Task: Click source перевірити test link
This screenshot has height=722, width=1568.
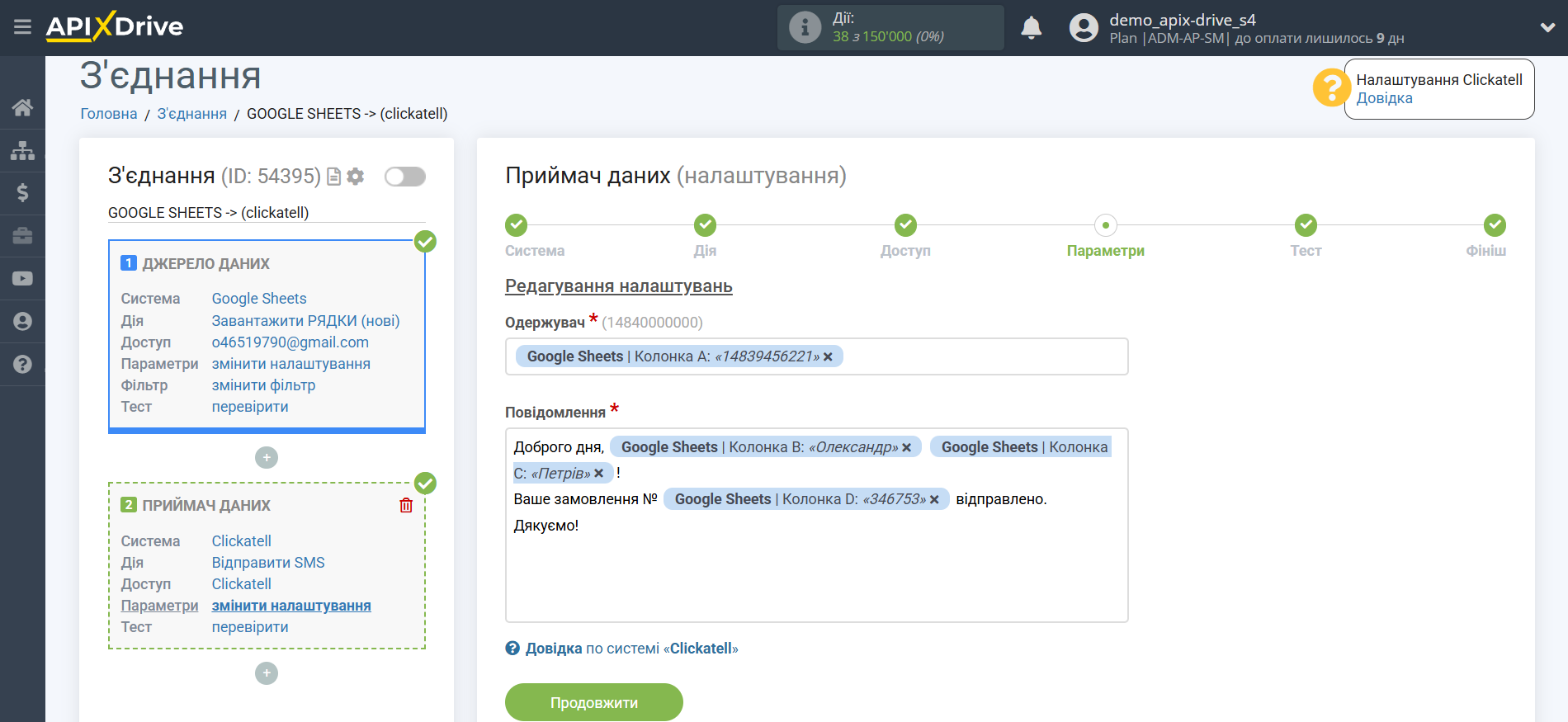Action: pos(250,407)
